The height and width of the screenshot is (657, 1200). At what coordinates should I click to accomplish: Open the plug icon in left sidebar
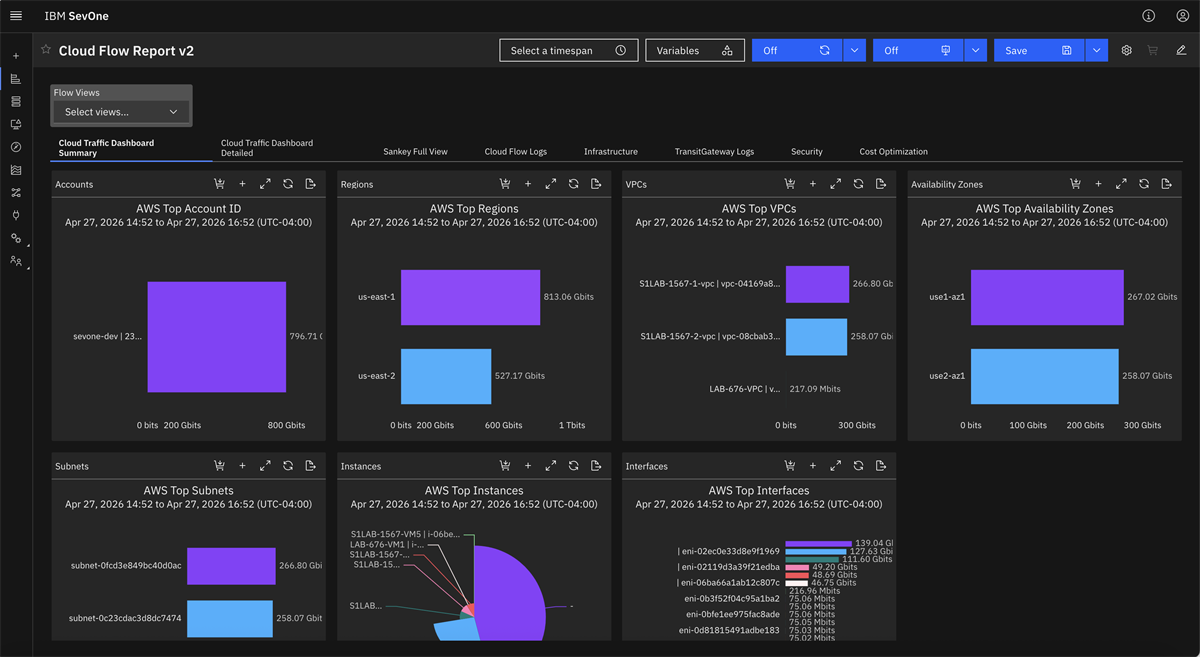coord(16,215)
